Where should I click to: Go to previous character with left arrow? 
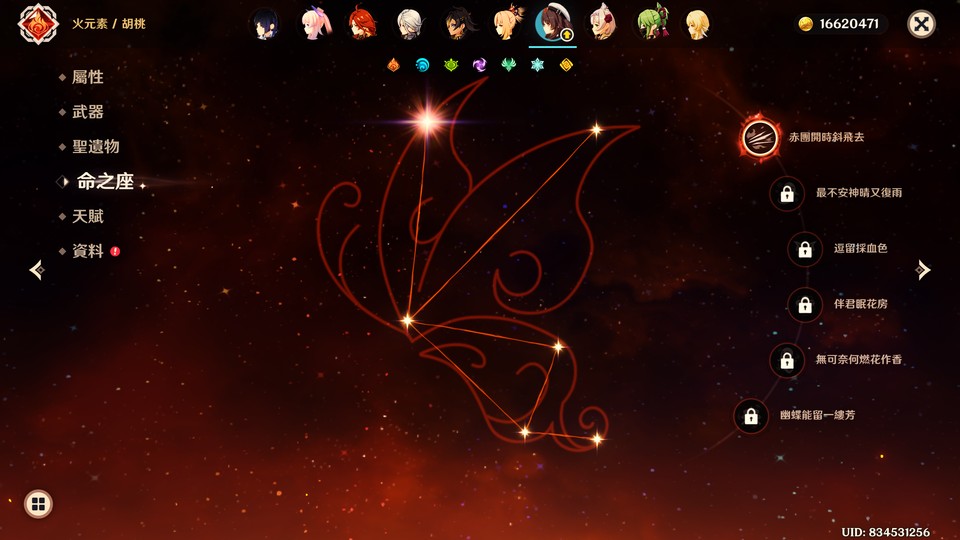coord(37,270)
